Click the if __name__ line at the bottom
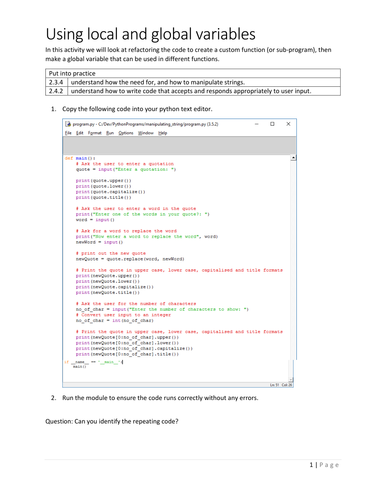Screen dimensions: 386x500 click(94, 362)
